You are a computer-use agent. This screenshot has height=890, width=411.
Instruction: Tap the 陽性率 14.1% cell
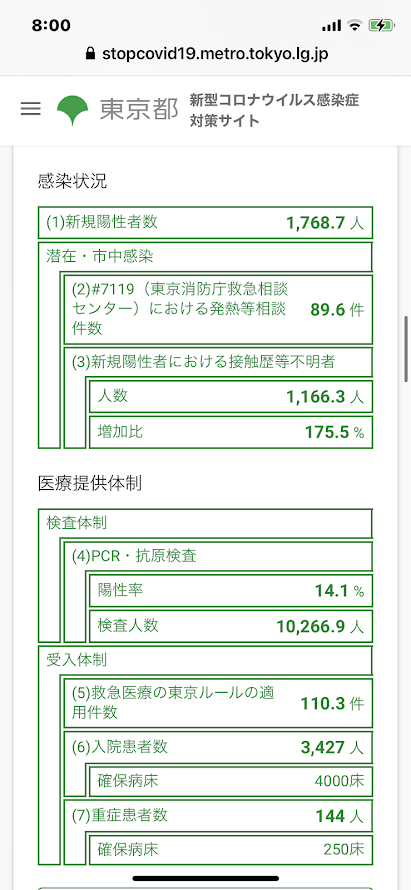231,591
